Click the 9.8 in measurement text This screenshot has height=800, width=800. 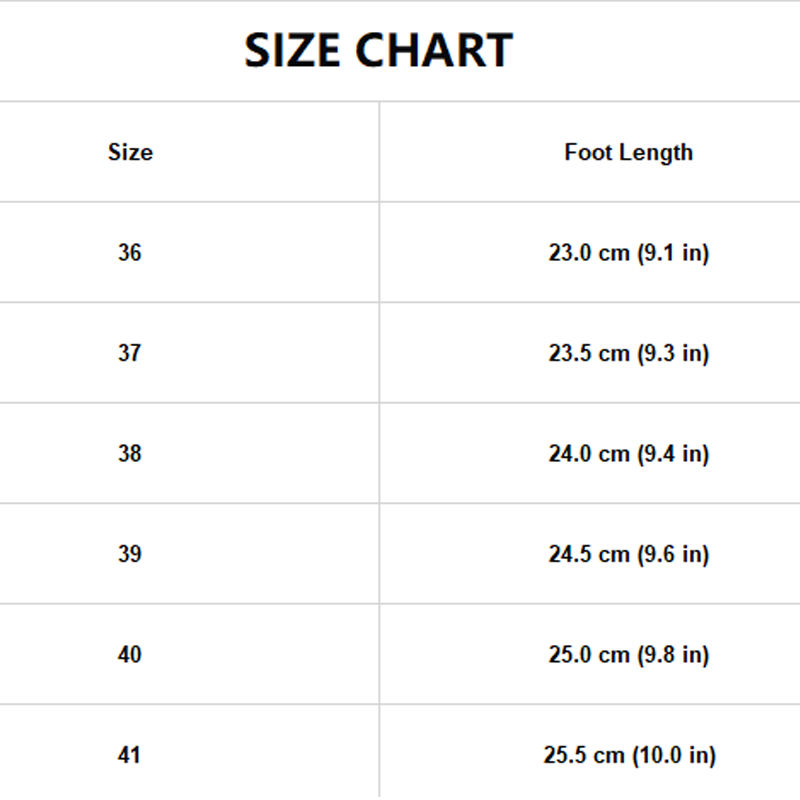click(673, 655)
